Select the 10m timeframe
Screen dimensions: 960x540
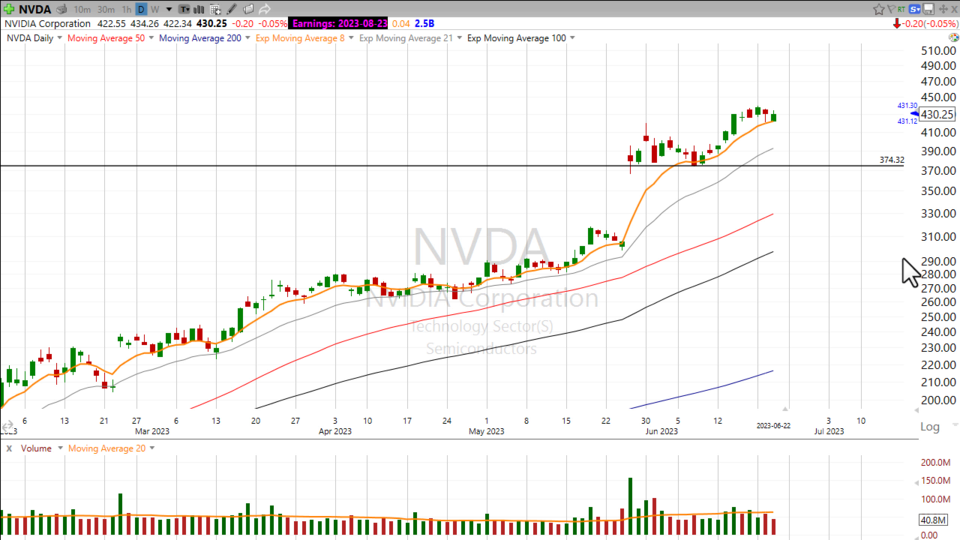(x=82, y=9)
